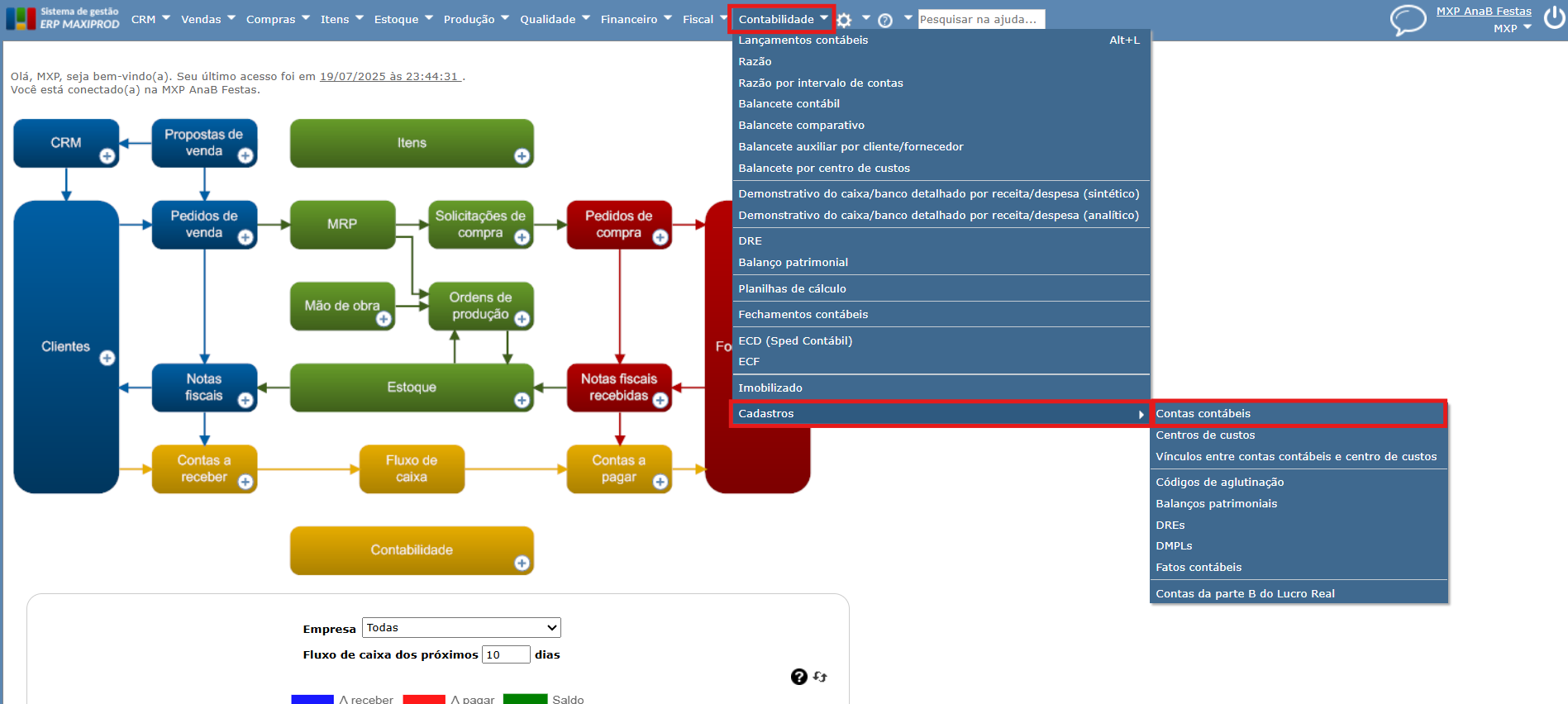
Task: Open Balanço patrimonial menu entry
Action: pos(941,262)
